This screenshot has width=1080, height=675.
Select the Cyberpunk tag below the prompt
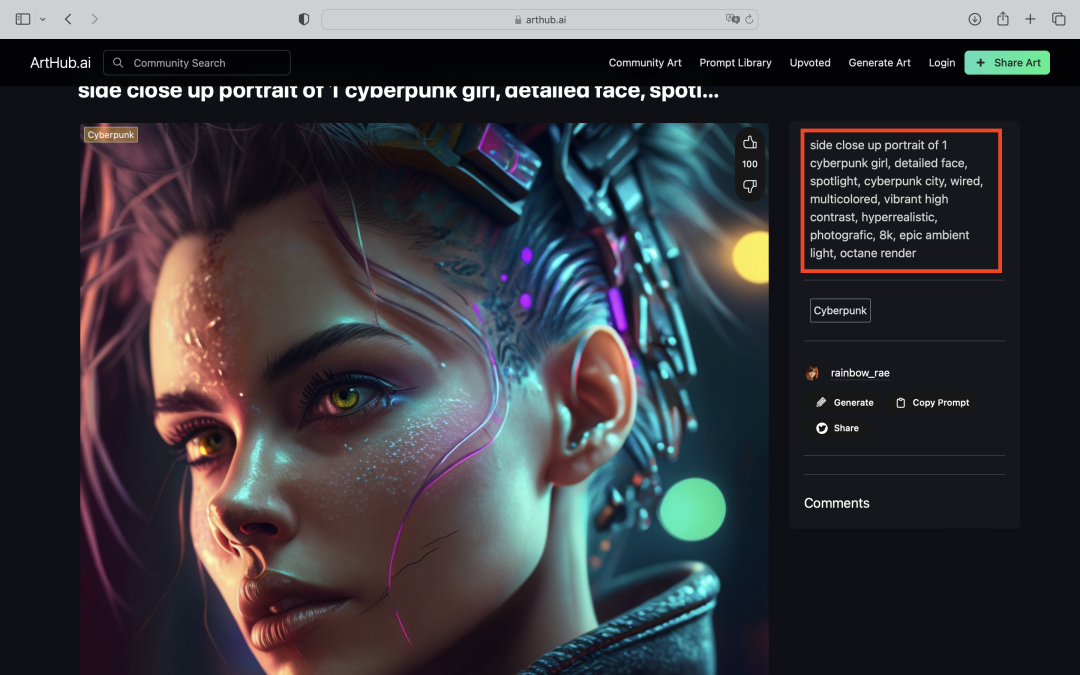pyautogui.click(x=840, y=311)
